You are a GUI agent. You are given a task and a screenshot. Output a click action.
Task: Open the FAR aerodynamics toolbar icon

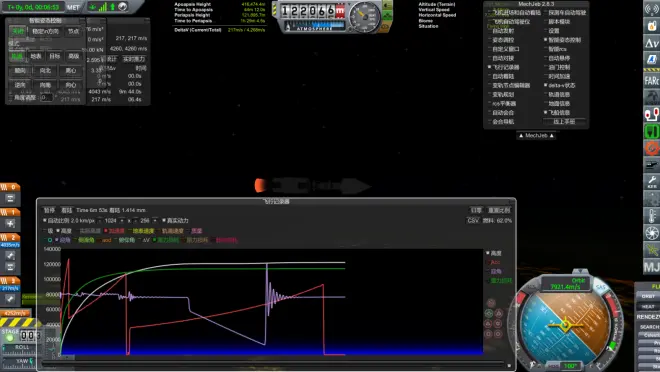coord(652,80)
